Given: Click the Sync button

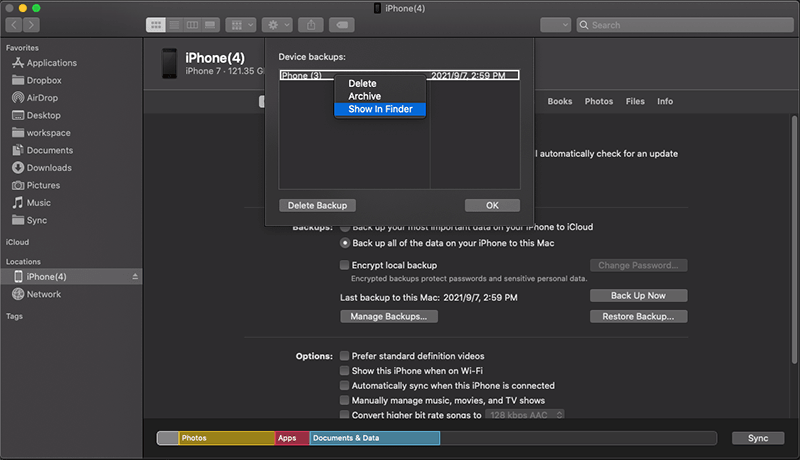Looking at the screenshot, I should pos(758,438).
